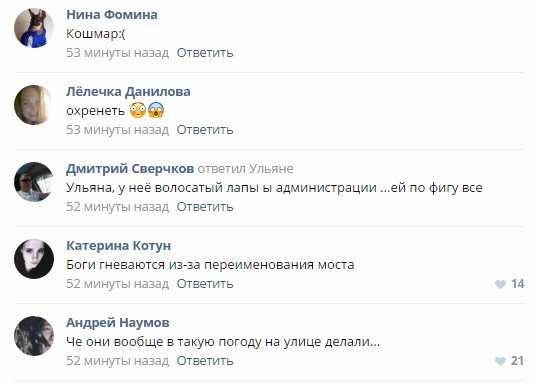Reply to Лёлечка Данилова's охренеть comment
The height and width of the screenshot is (390, 539).
[205, 130]
